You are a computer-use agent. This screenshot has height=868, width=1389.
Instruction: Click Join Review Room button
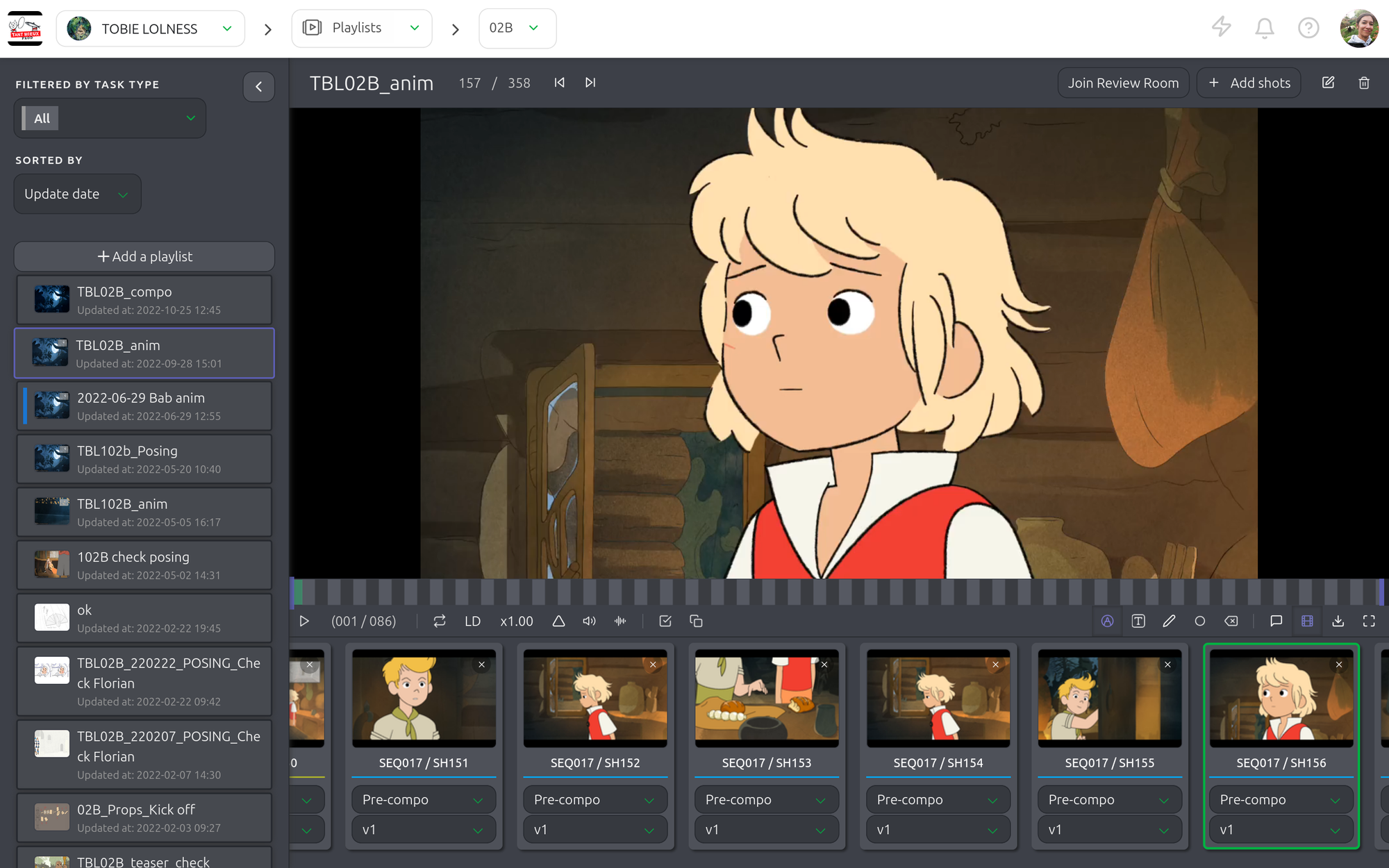(1123, 83)
